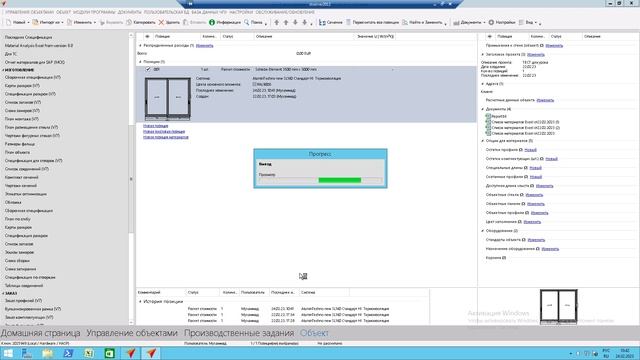Click Изменить link for Назначение оборудования

click(x=550, y=249)
